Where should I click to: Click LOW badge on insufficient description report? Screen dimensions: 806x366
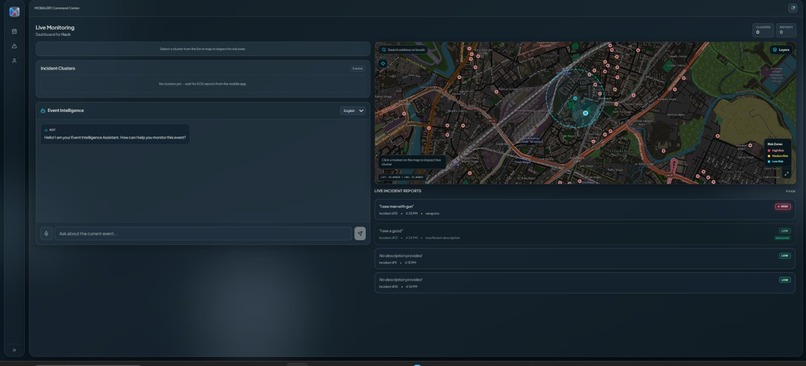point(784,231)
